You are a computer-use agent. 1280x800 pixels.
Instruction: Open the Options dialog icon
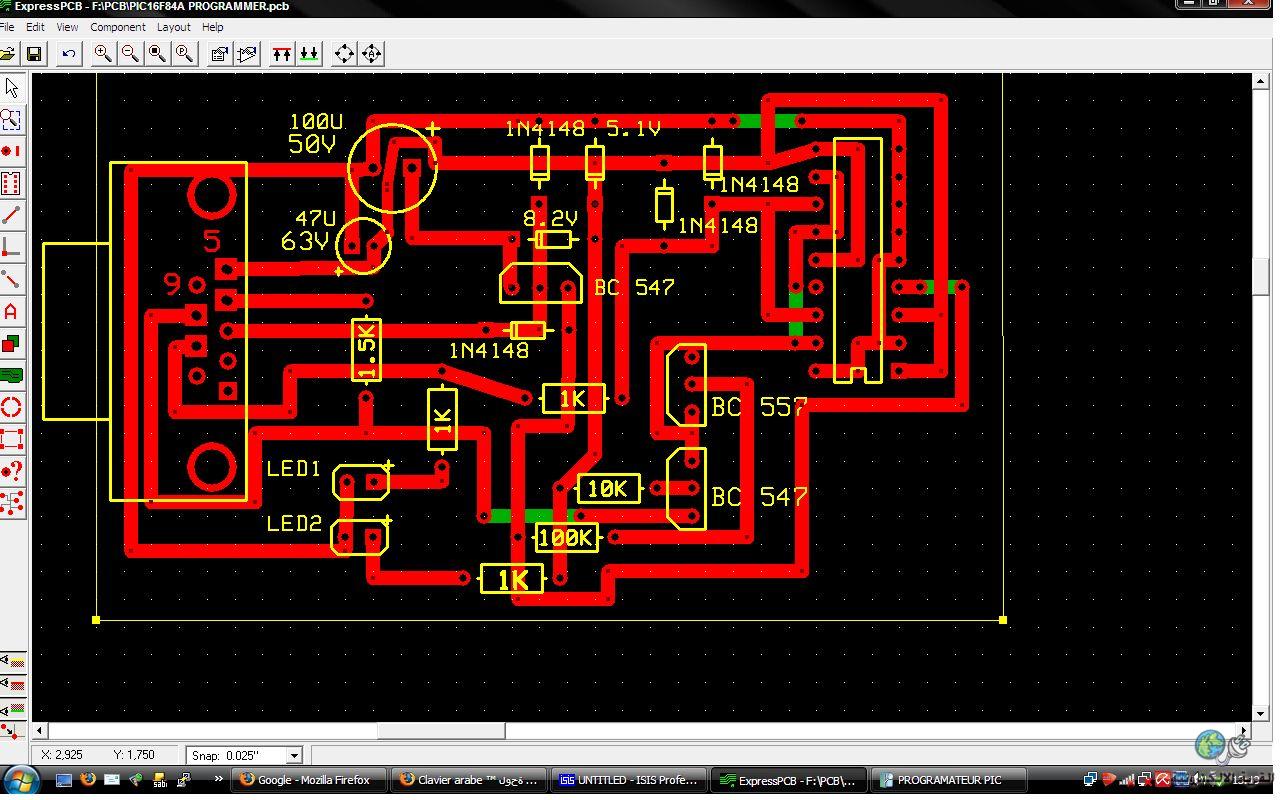219,54
